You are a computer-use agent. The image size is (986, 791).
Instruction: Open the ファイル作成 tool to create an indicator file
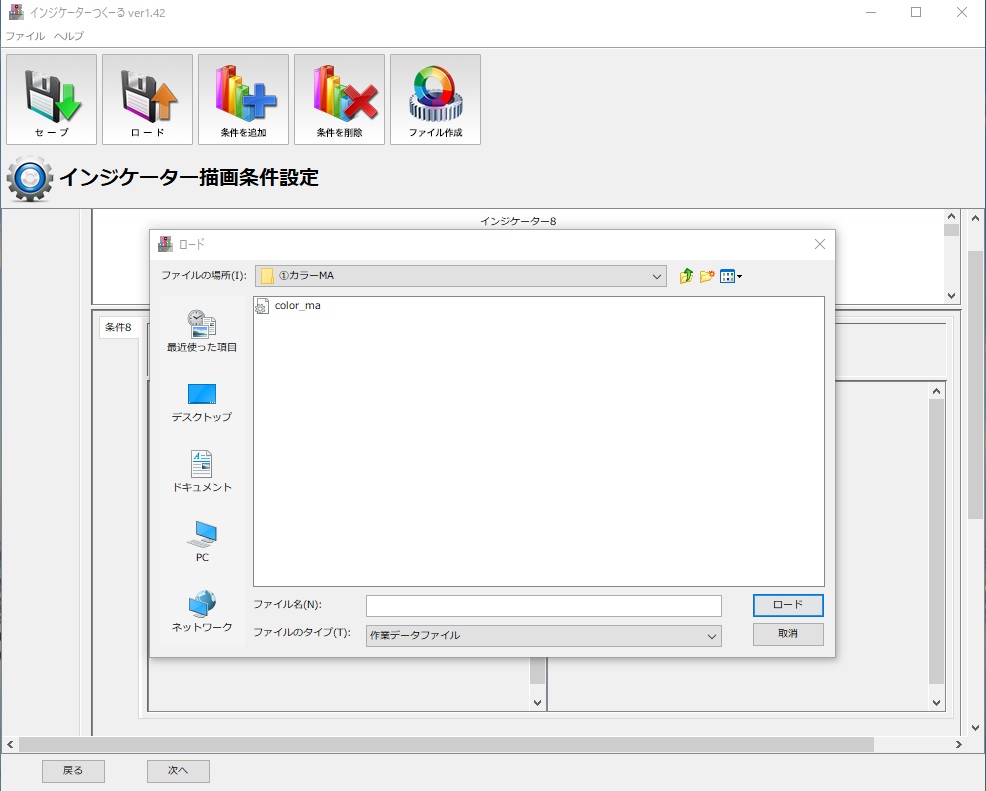435,98
